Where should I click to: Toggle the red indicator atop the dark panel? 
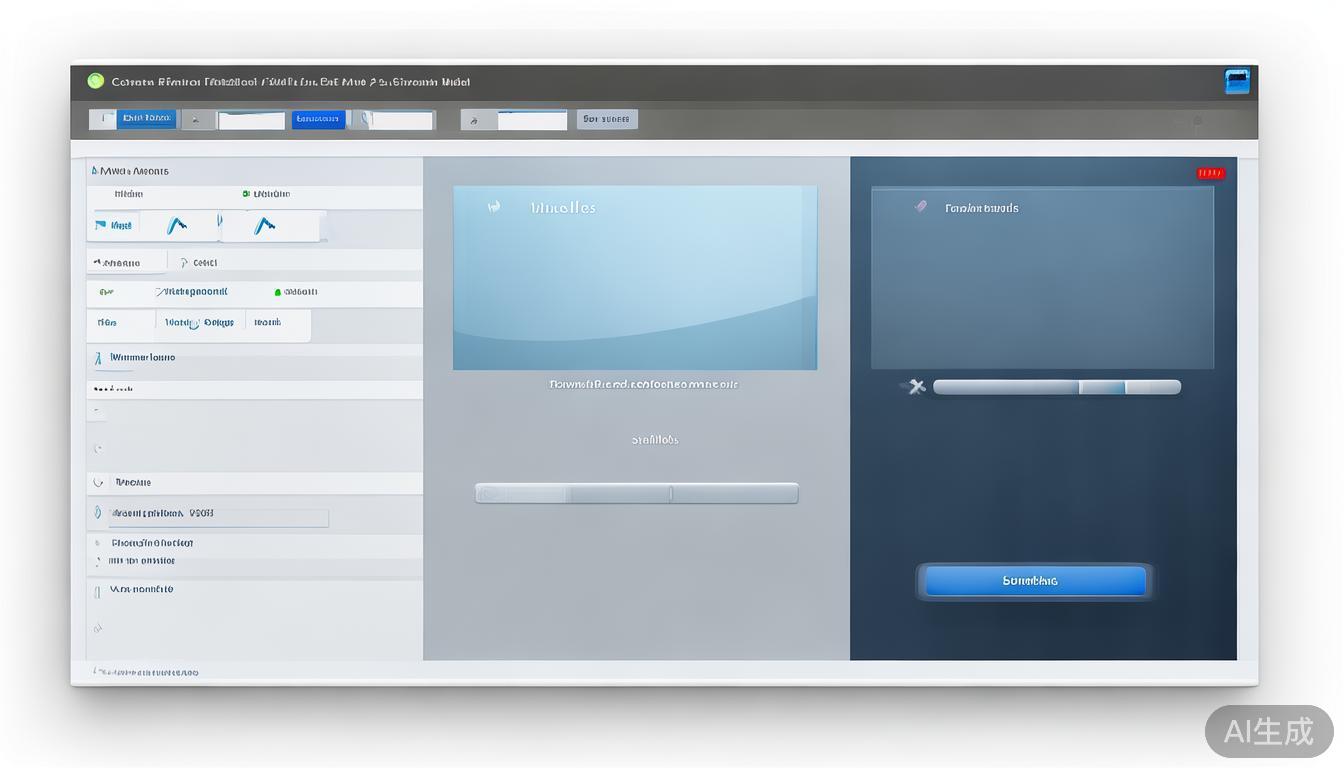pyautogui.click(x=1210, y=174)
